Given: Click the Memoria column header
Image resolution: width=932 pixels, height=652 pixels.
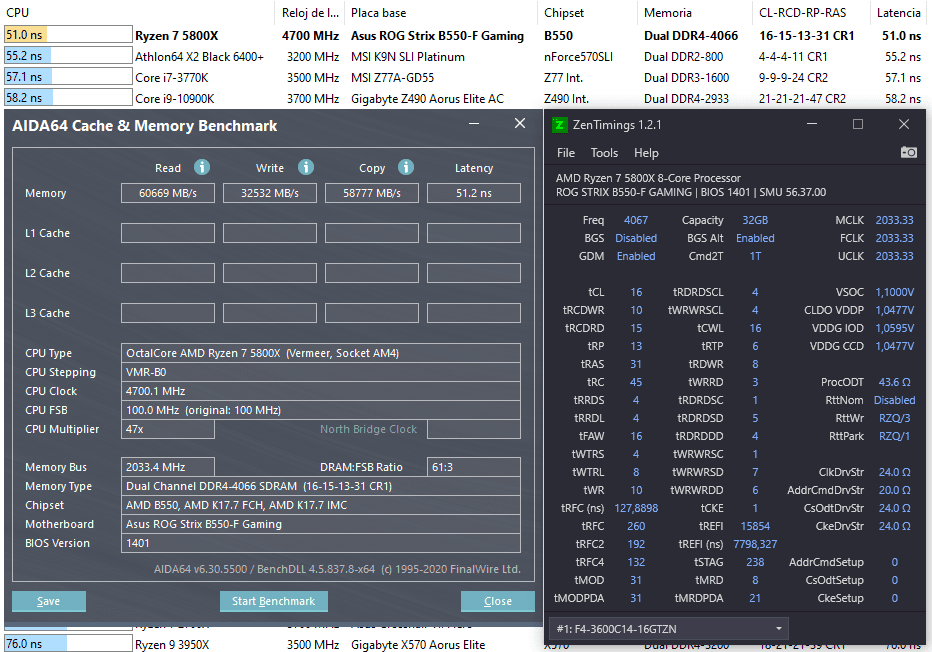Looking at the screenshot, I should click(x=694, y=12).
